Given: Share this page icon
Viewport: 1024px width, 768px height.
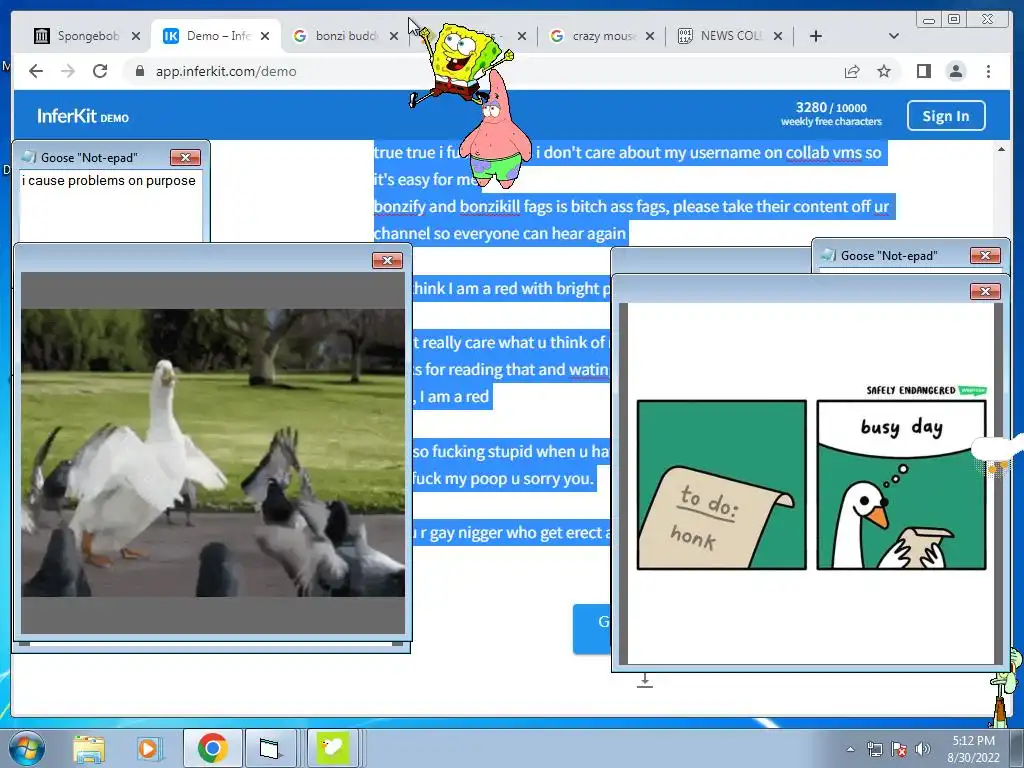Looking at the screenshot, I should tap(852, 71).
